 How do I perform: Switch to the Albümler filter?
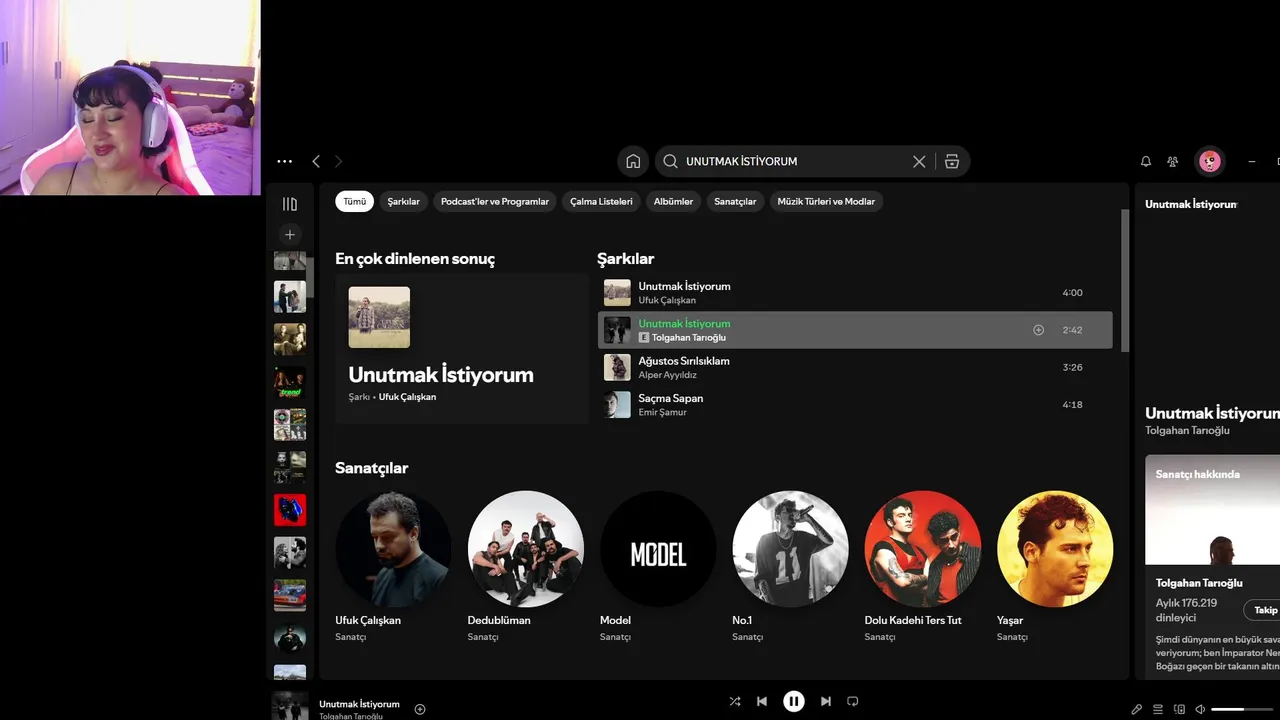[673, 201]
